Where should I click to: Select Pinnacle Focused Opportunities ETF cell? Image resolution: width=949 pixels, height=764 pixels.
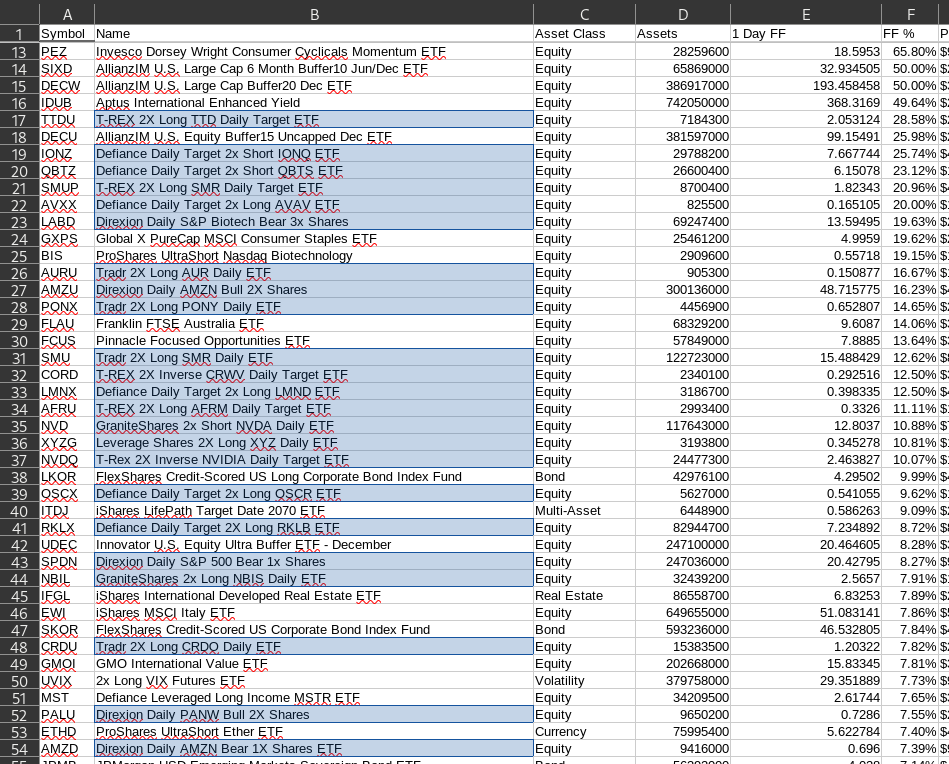314,341
